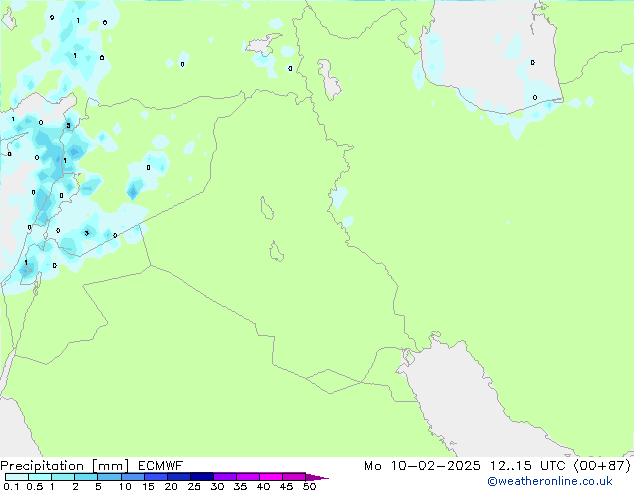Click the 5–10 mm legend swatch
The width and height of the screenshot is (634, 490).
coord(109,477)
